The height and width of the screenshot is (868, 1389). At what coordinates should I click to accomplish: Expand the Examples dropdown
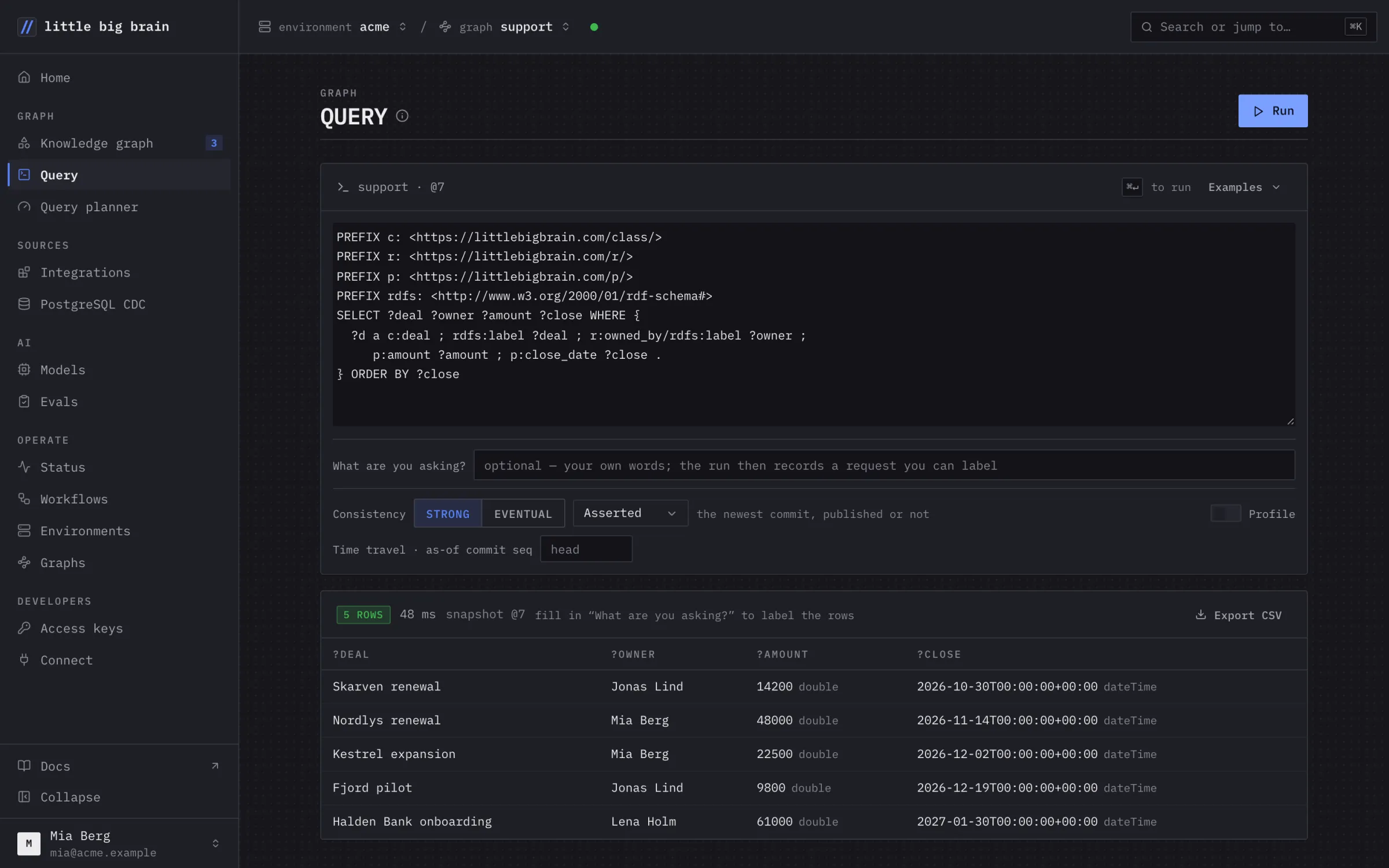point(1243,187)
